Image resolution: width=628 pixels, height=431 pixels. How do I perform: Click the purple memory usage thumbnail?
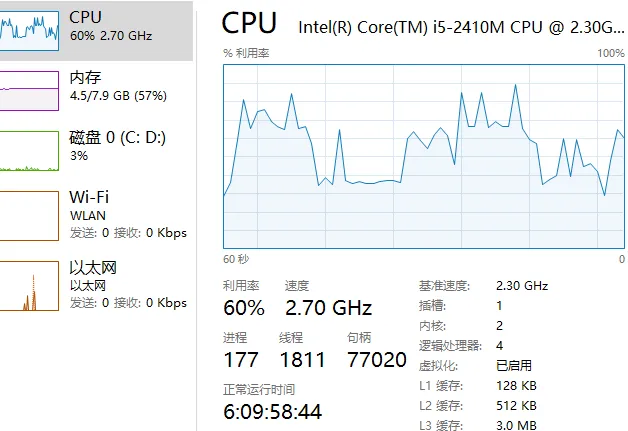[x=29, y=91]
